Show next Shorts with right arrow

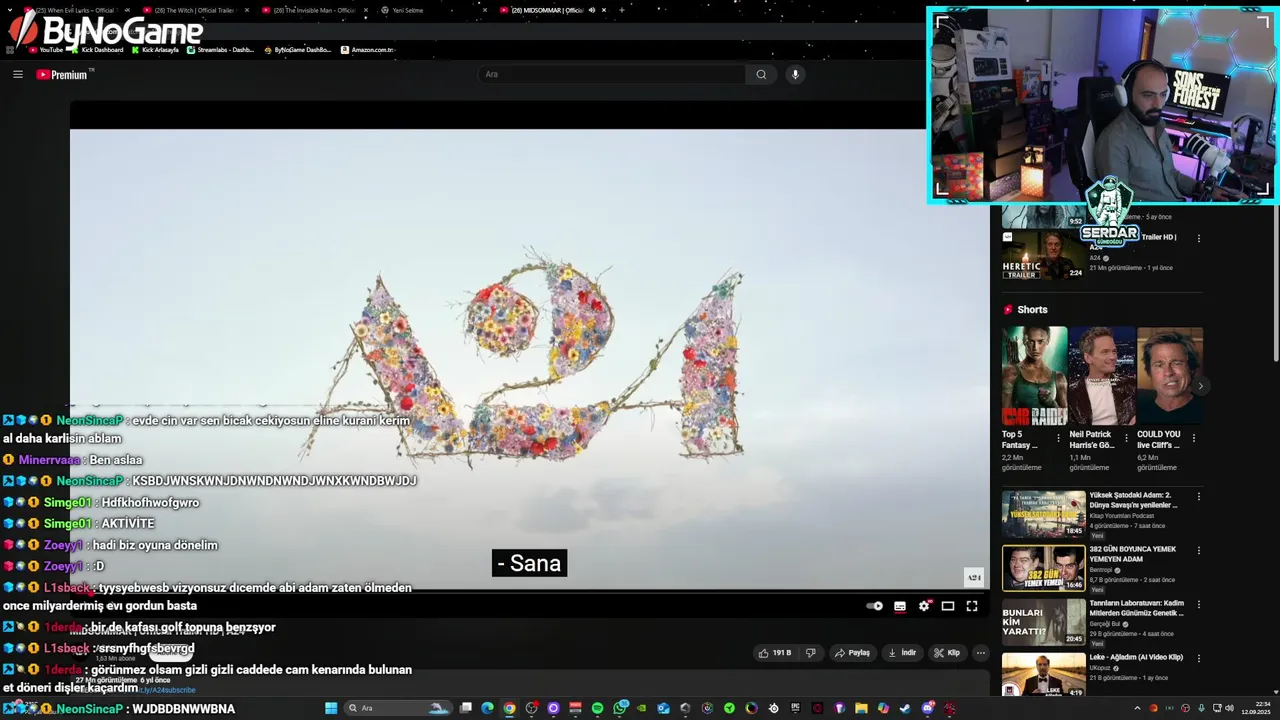(x=1200, y=386)
